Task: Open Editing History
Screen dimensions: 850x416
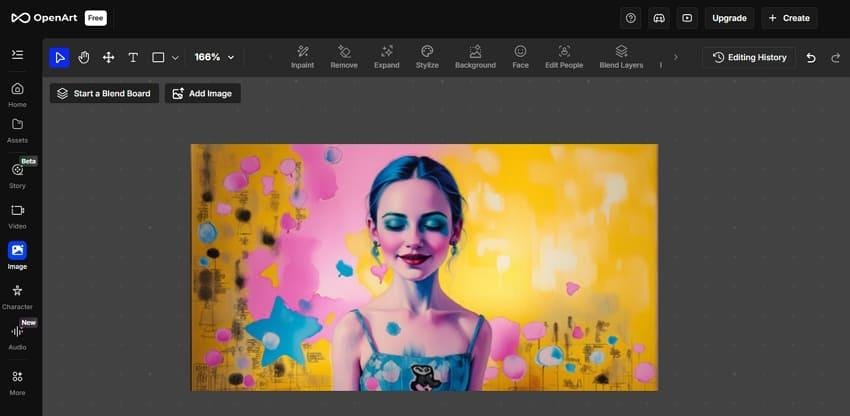Action: (x=749, y=57)
